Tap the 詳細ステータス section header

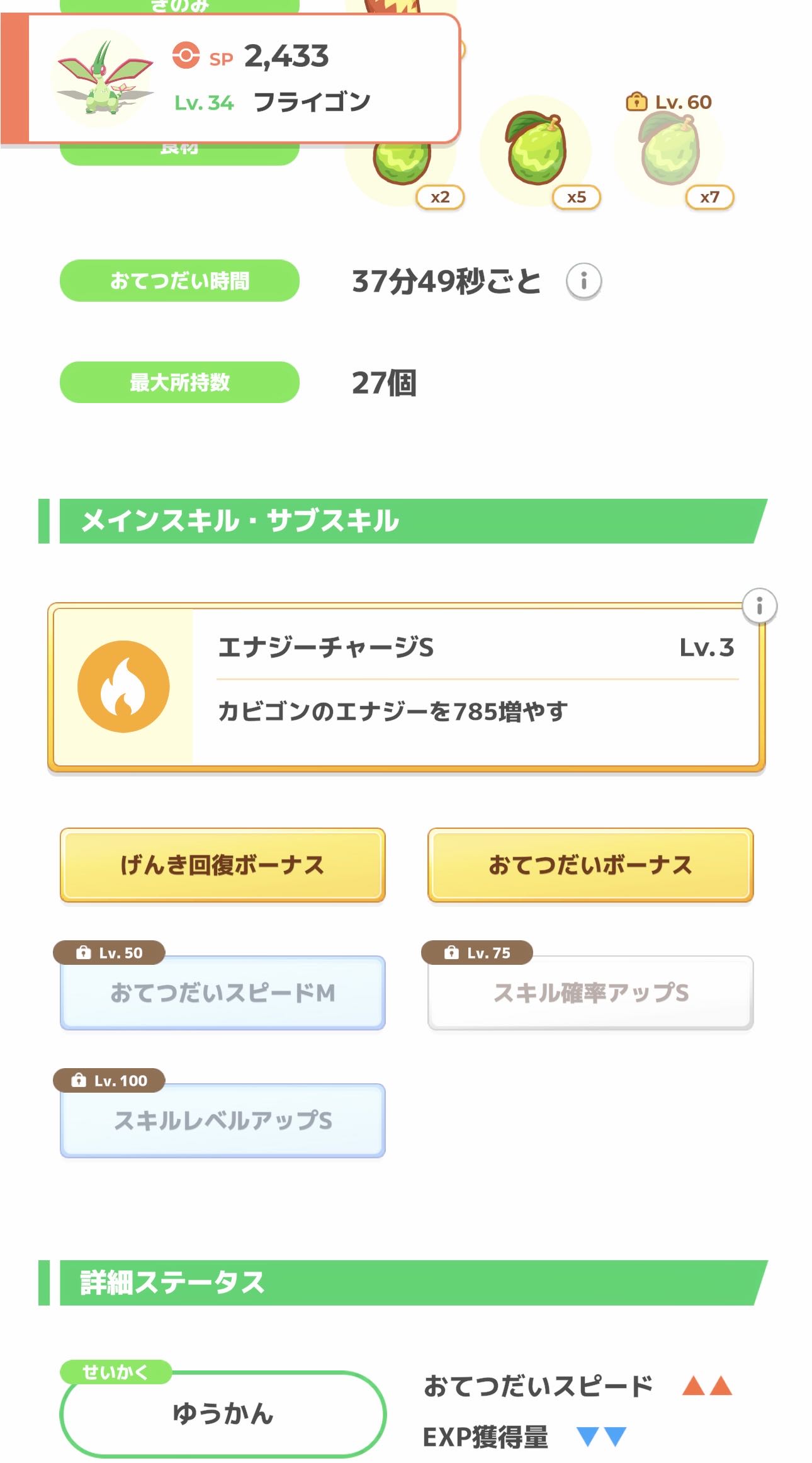[403, 1282]
